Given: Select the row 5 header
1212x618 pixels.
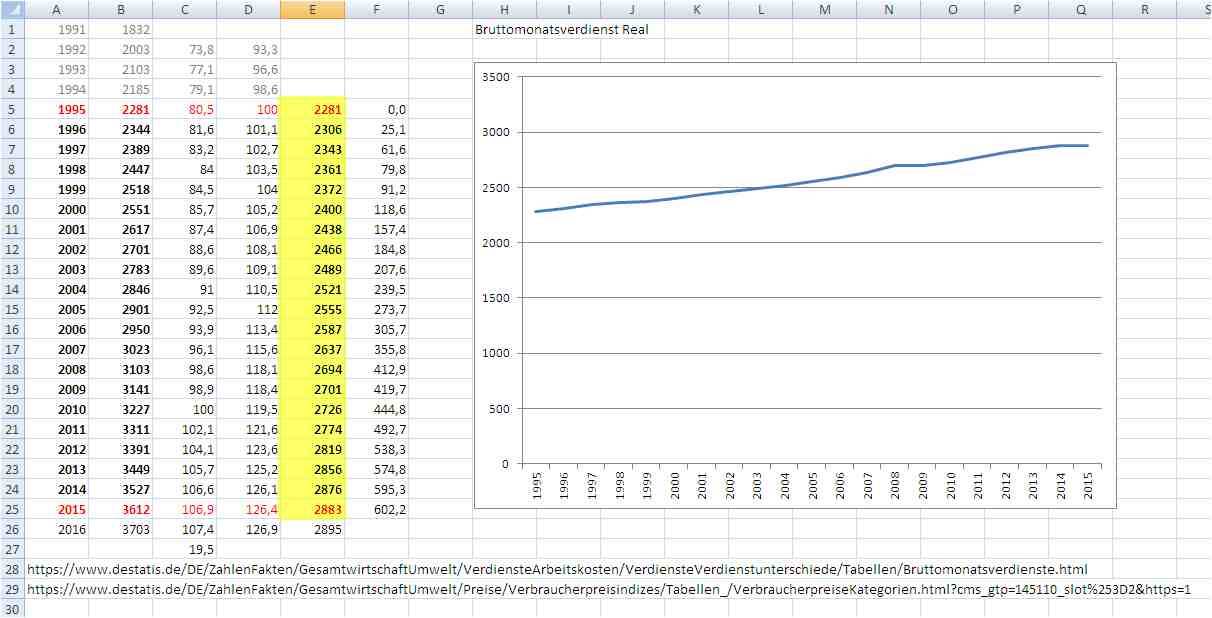Looking at the screenshot, I should point(12,109).
